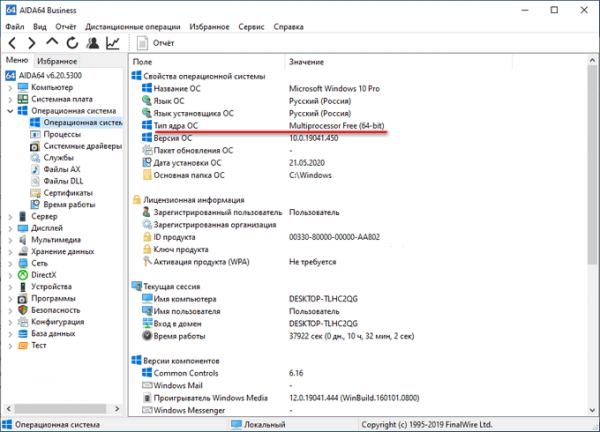Click the Хранение данных drive icon
Screen dimensions: 600x432
[23, 251]
